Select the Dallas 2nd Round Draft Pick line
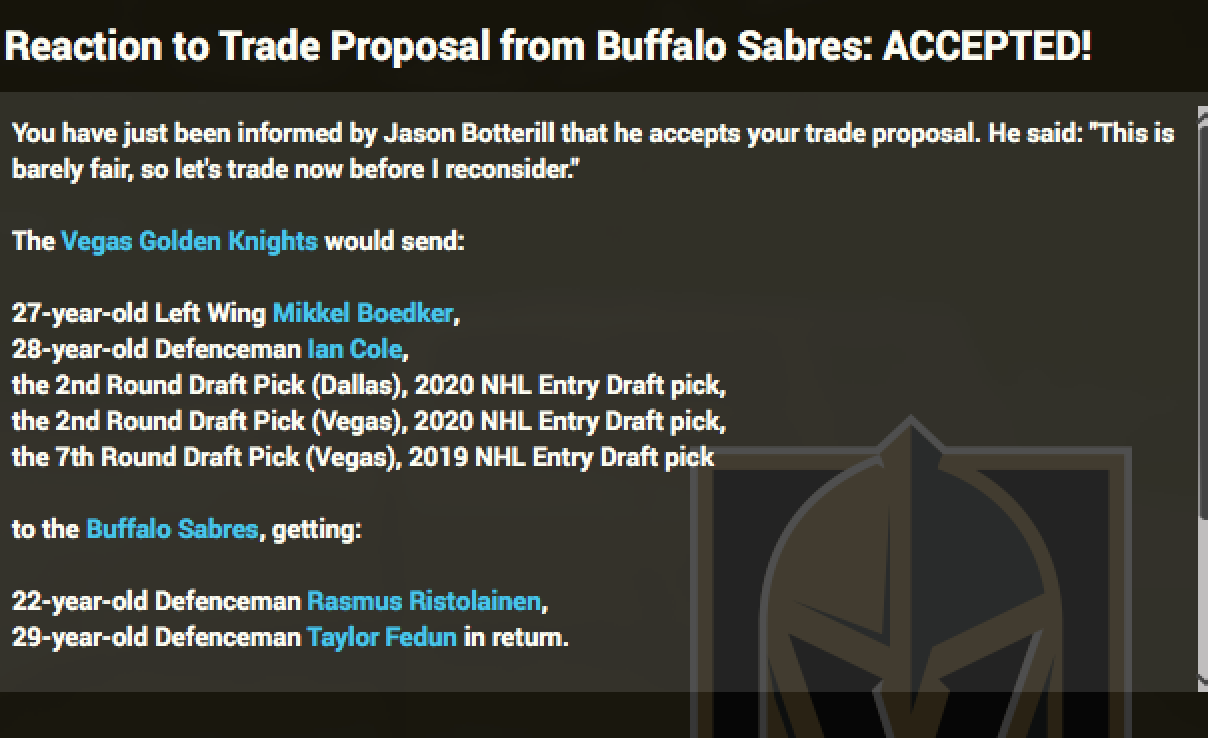This screenshot has width=1208, height=738. pos(368,385)
